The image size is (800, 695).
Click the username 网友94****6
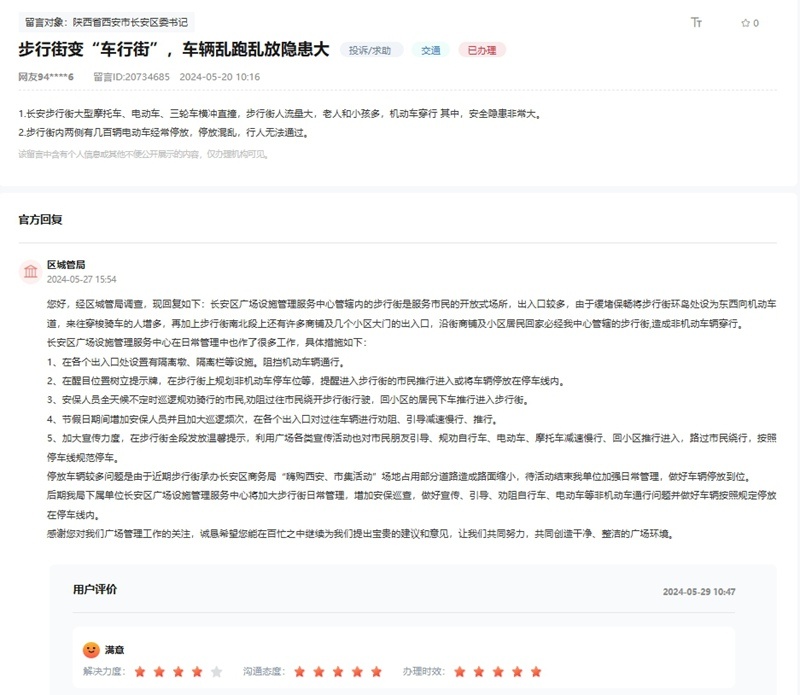pyautogui.click(x=46, y=76)
